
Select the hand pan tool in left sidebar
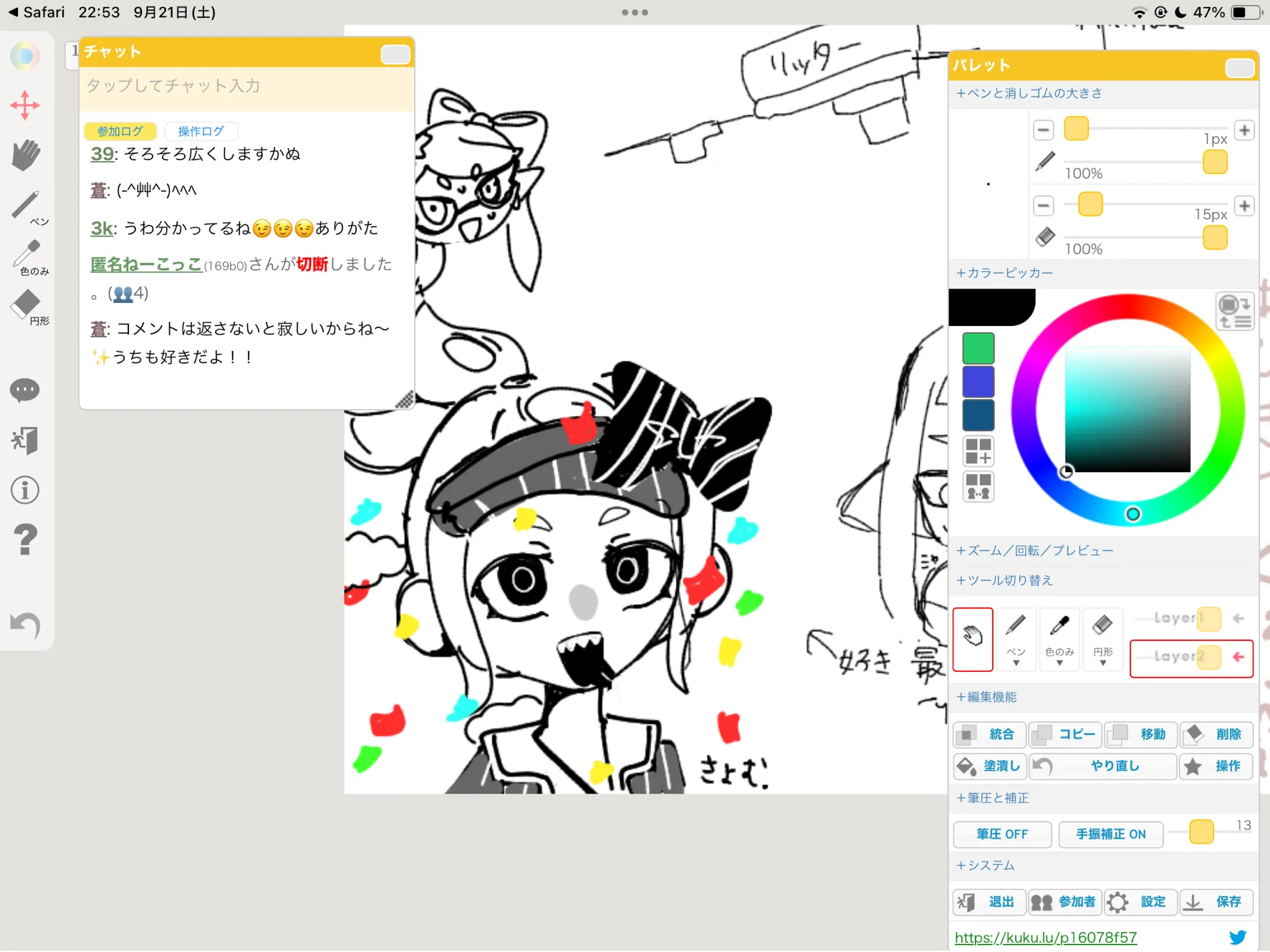[25, 155]
